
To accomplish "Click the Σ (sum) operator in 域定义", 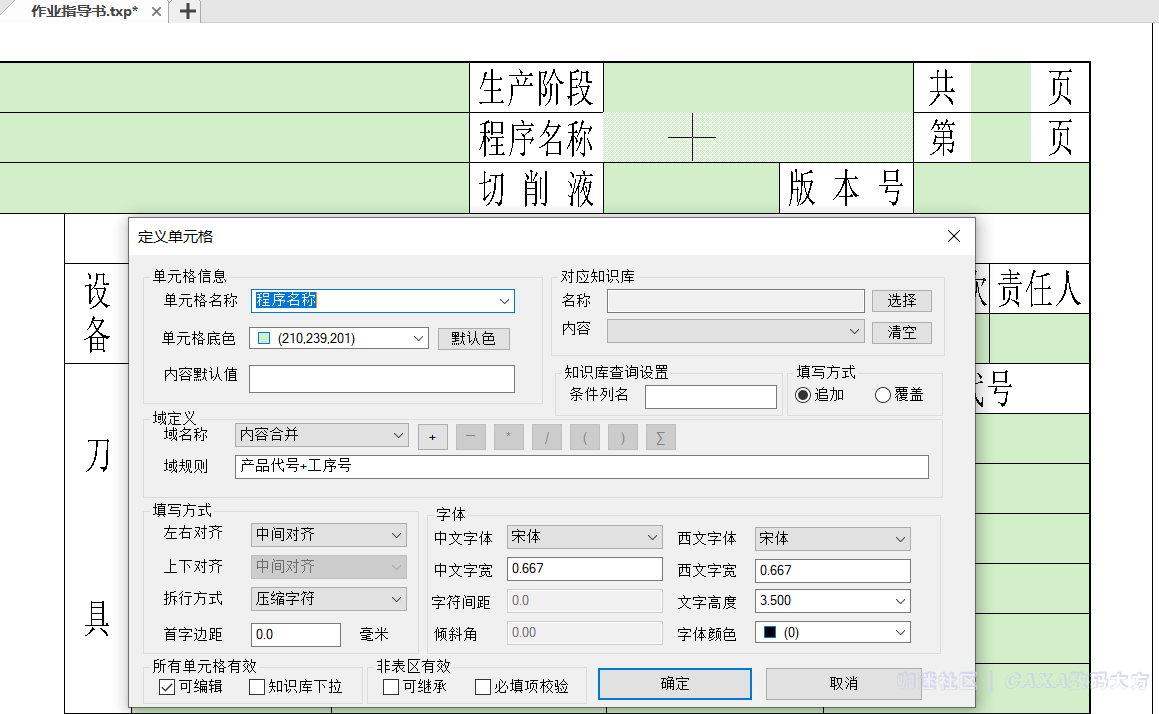I will [659, 436].
